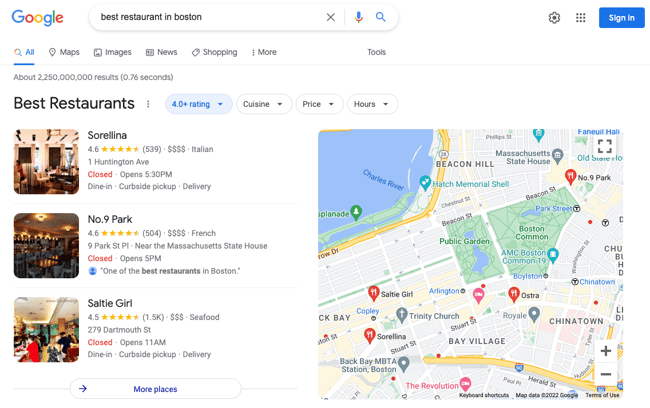This screenshot has width=650, height=408.
Task: Clear the search box text
Action: (330, 17)
